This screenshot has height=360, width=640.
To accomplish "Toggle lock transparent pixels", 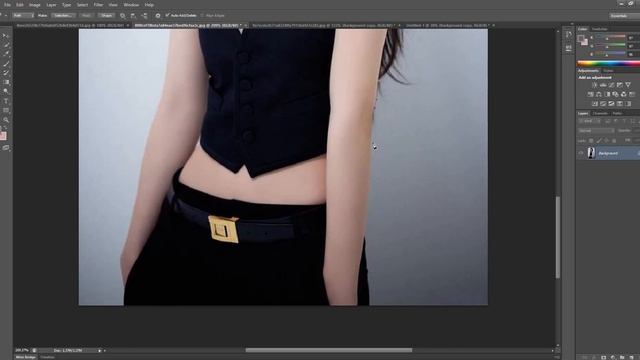I will tap(591, 140).
